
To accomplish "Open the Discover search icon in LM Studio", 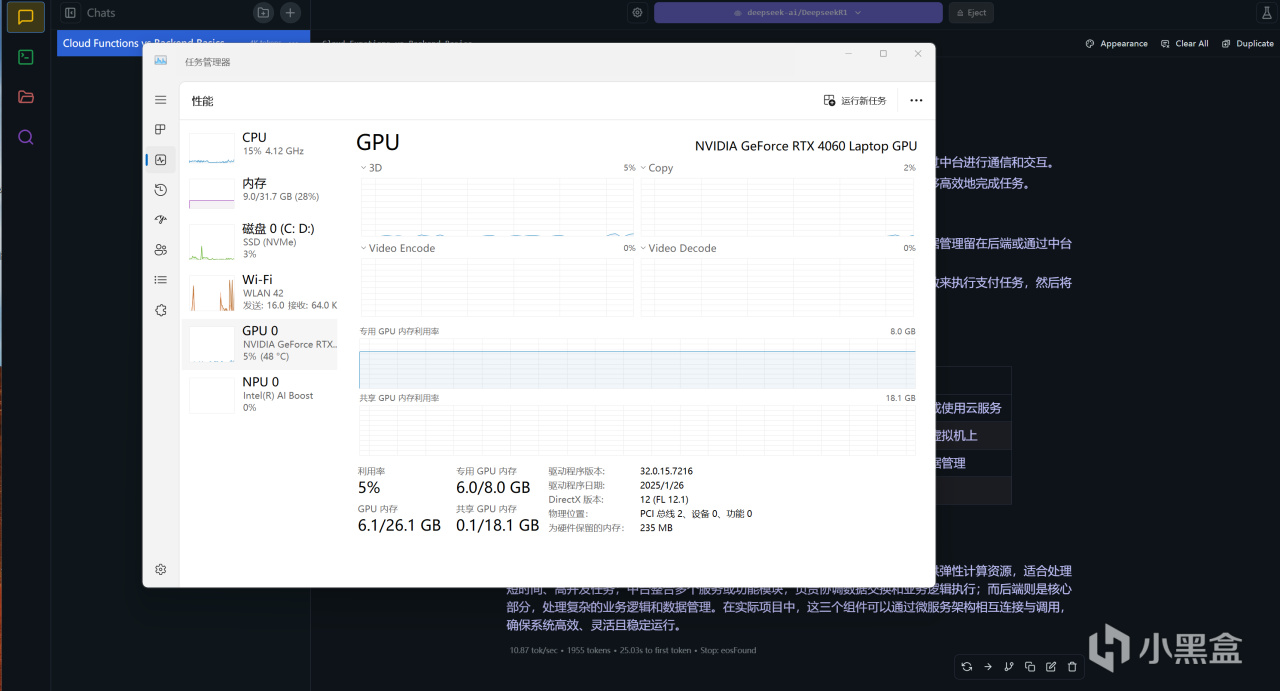I will 26,137.
